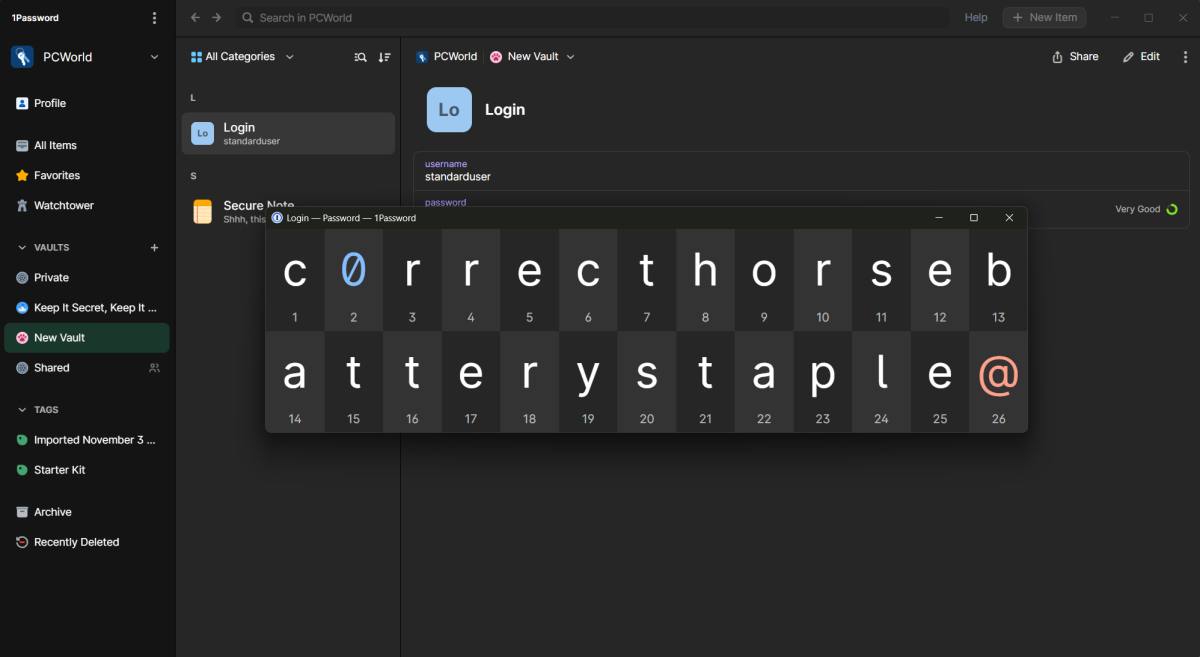Click the Edit button

point(1141,57)
